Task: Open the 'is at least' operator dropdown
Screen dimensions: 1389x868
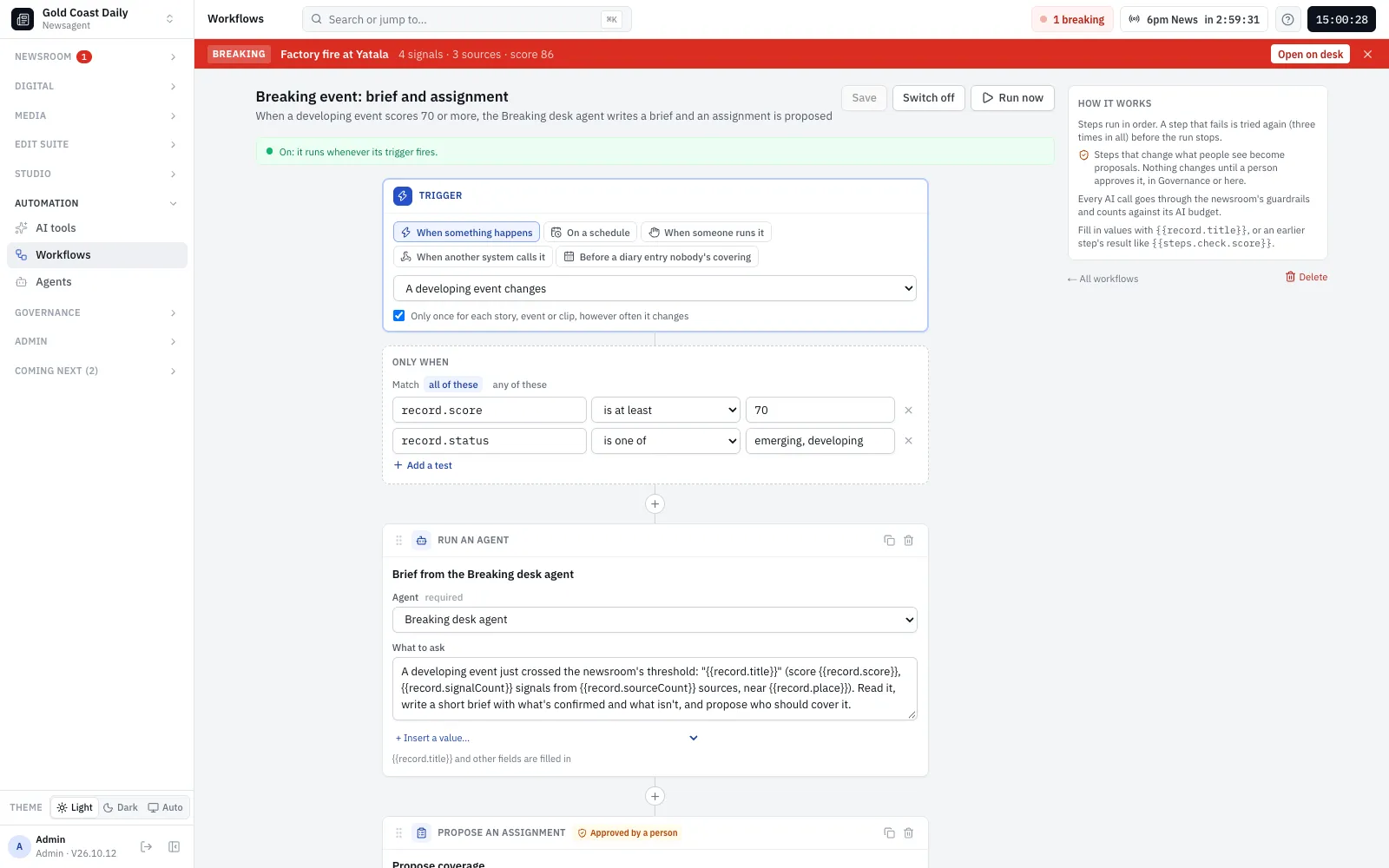Action: [x=666, y=410]
